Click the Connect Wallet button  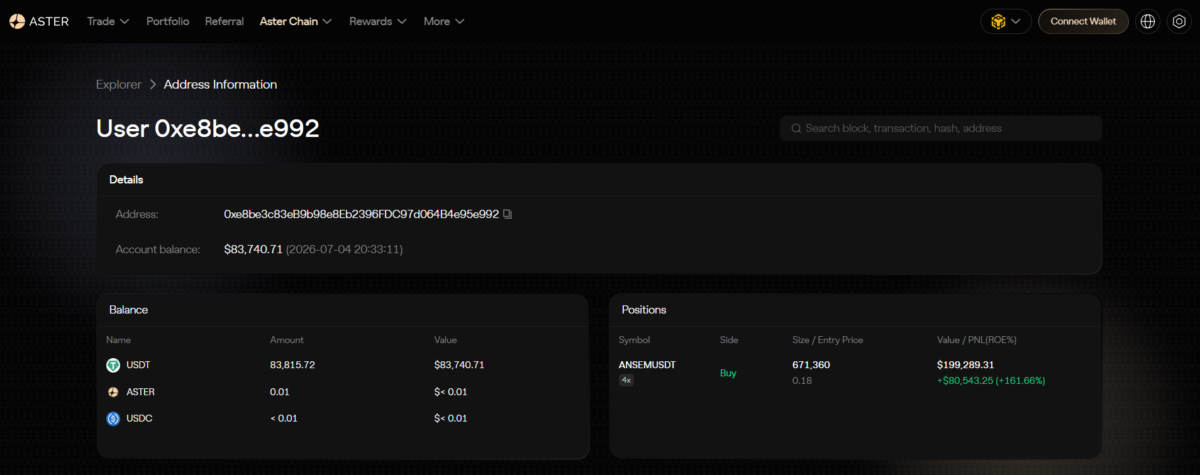(x=1083, y=21)
